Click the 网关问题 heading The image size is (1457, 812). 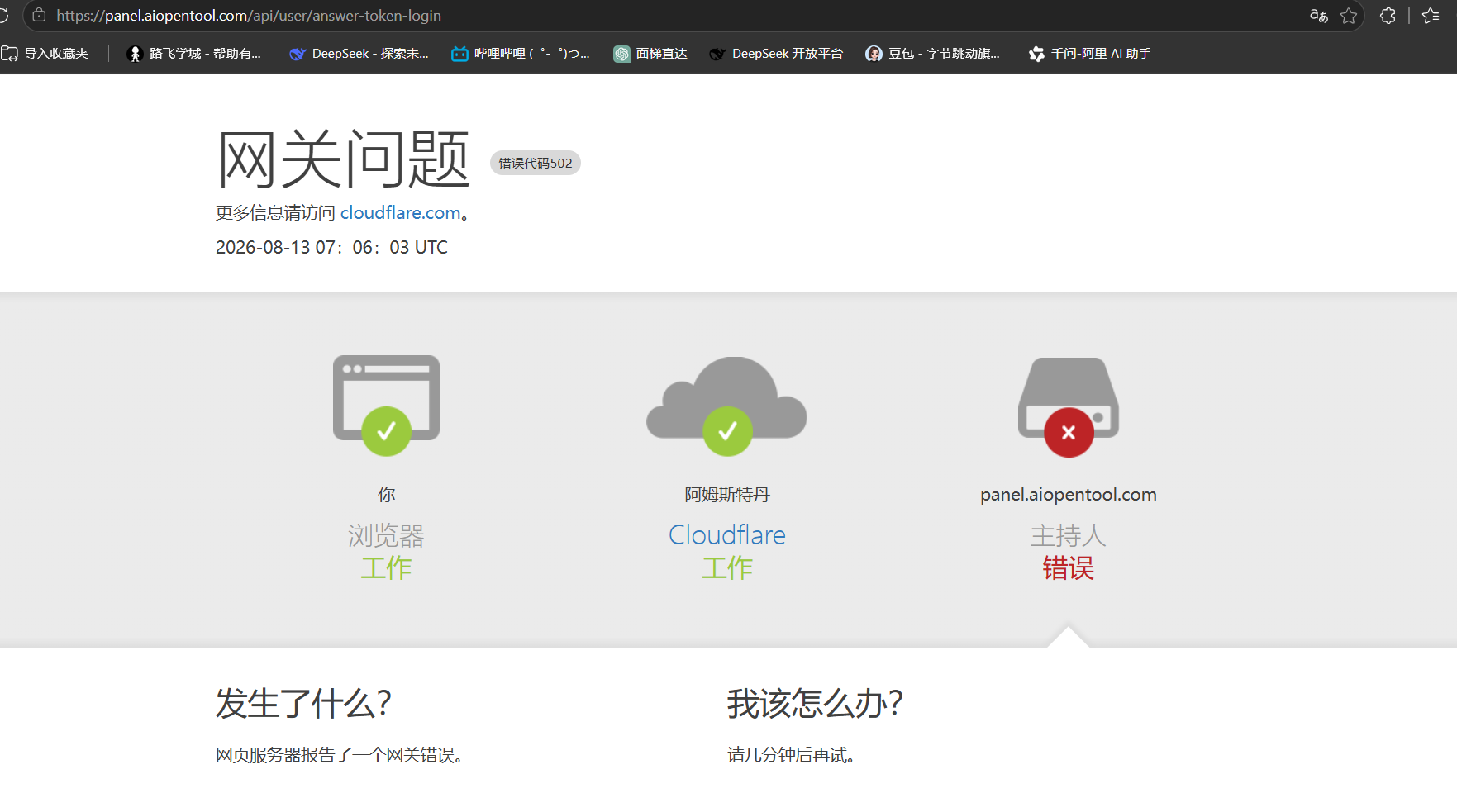pos(344,159)
